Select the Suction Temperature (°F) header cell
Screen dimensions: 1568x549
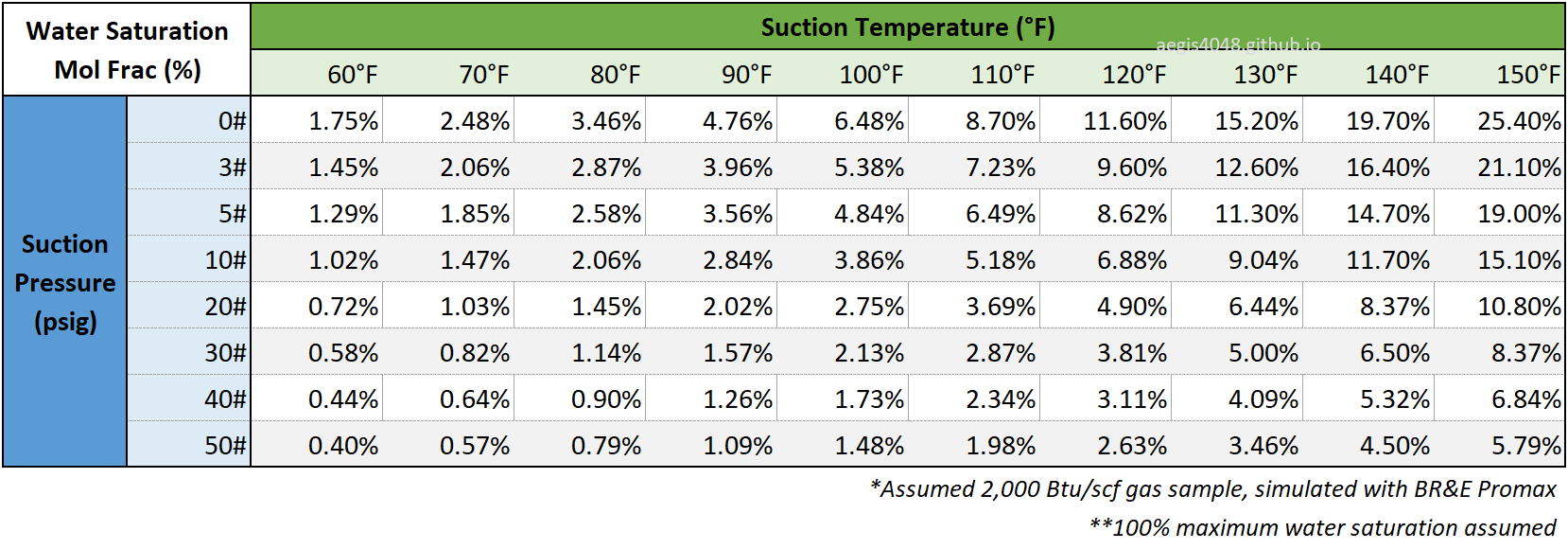click(908, 27)
